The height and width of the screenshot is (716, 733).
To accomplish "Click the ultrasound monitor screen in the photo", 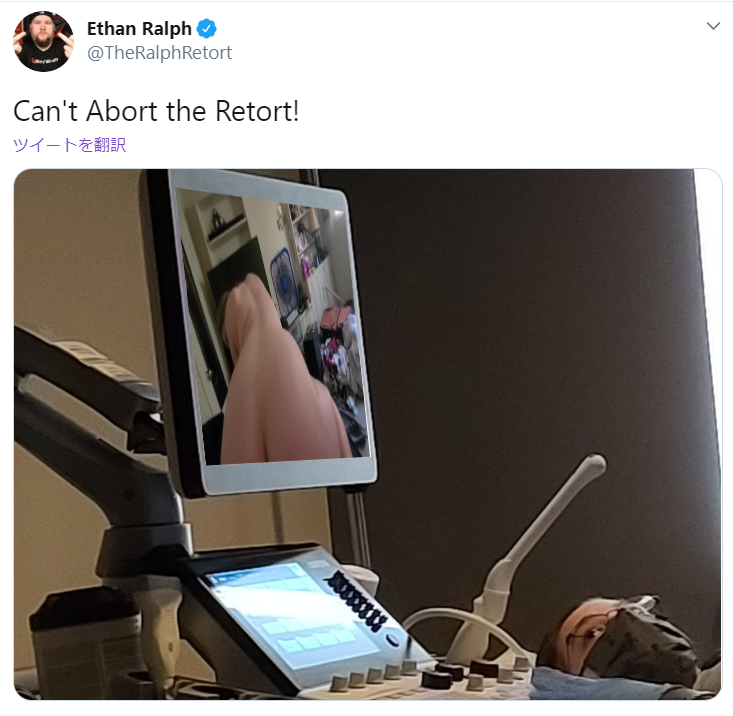I will click(x=271, y=327).
